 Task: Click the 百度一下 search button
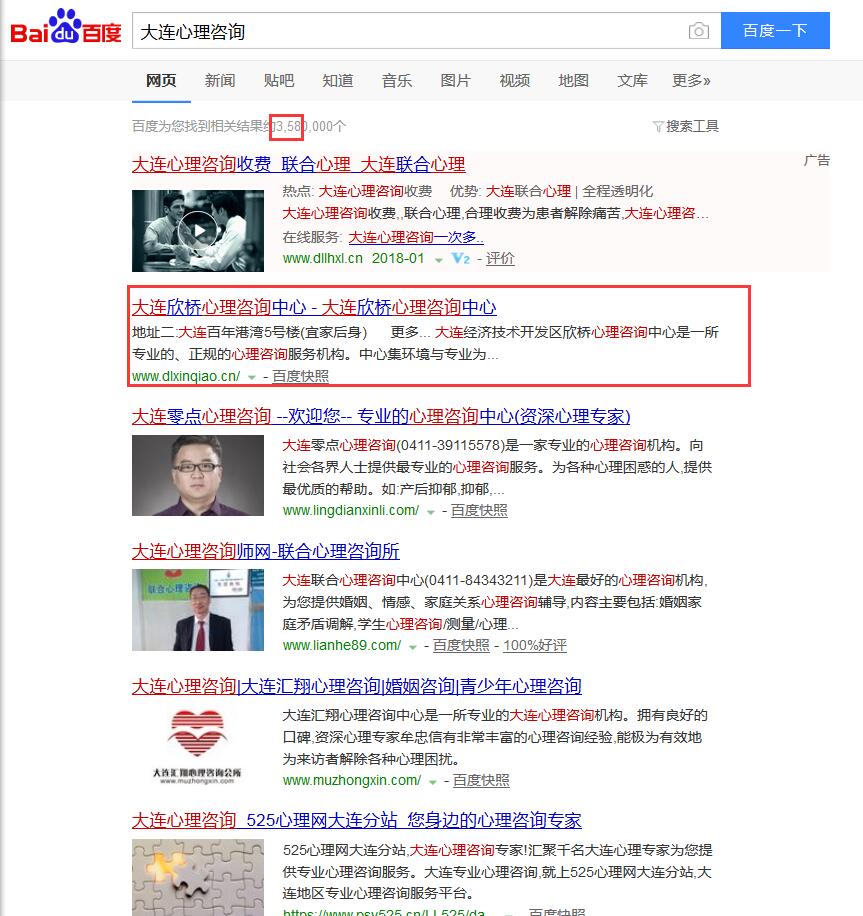point(775,30)
